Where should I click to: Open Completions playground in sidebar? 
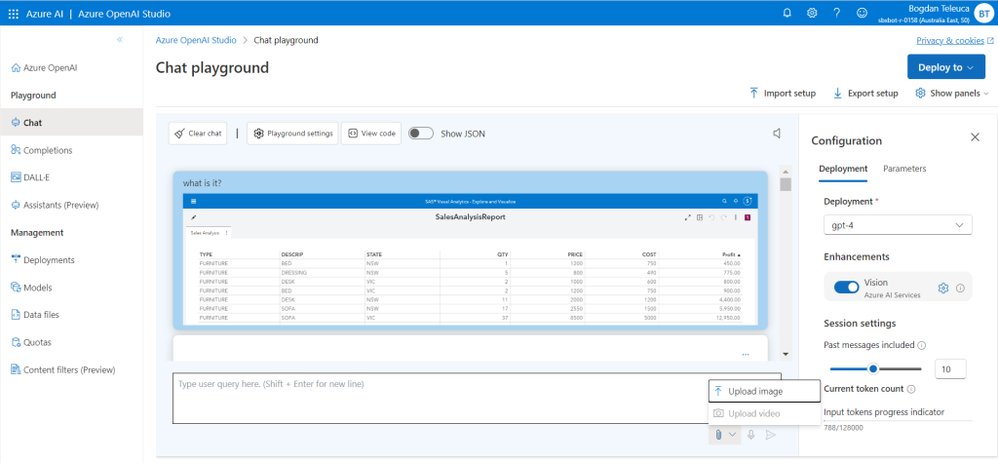pos(41,150)
